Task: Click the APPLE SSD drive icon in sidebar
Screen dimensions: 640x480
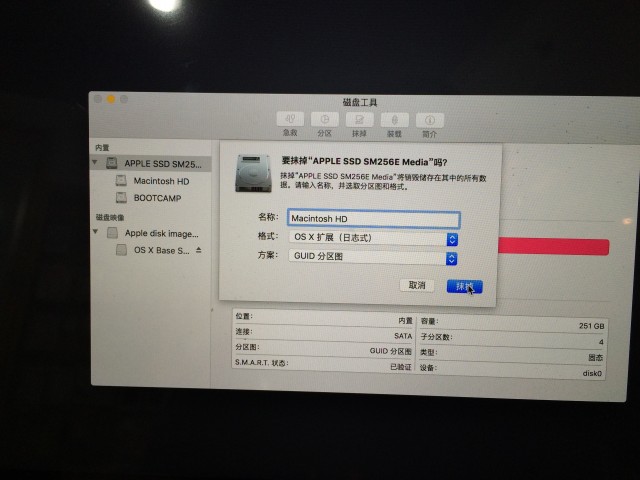Action: point(112,163)
